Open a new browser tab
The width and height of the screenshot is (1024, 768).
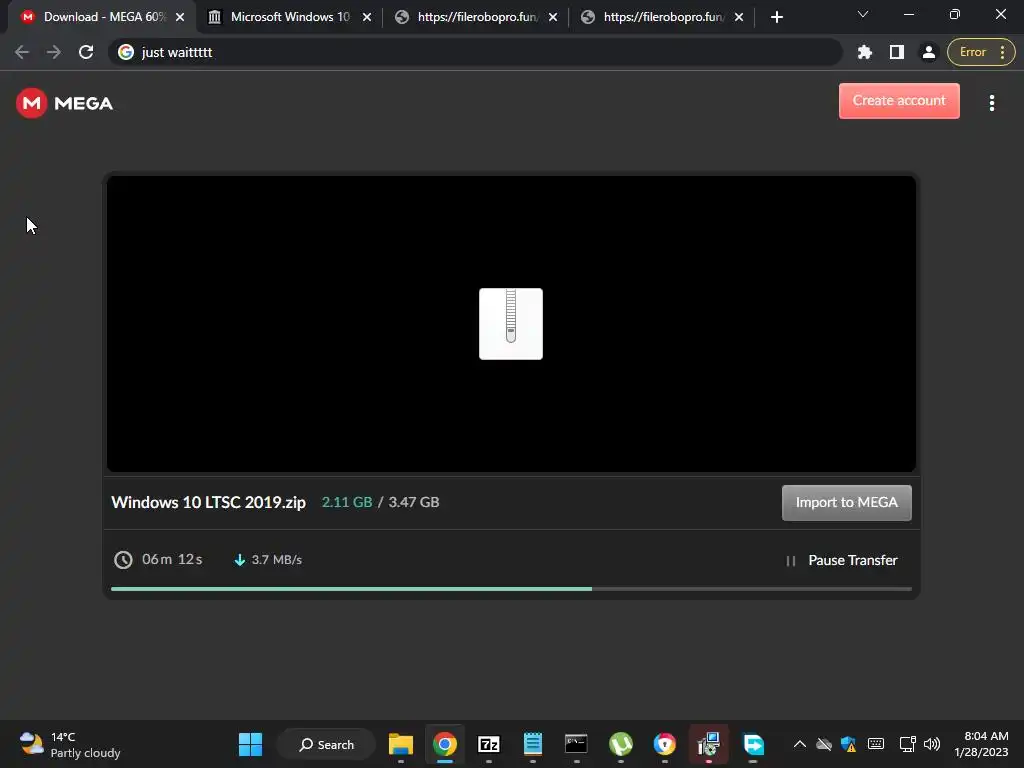(x=776, y=17)
